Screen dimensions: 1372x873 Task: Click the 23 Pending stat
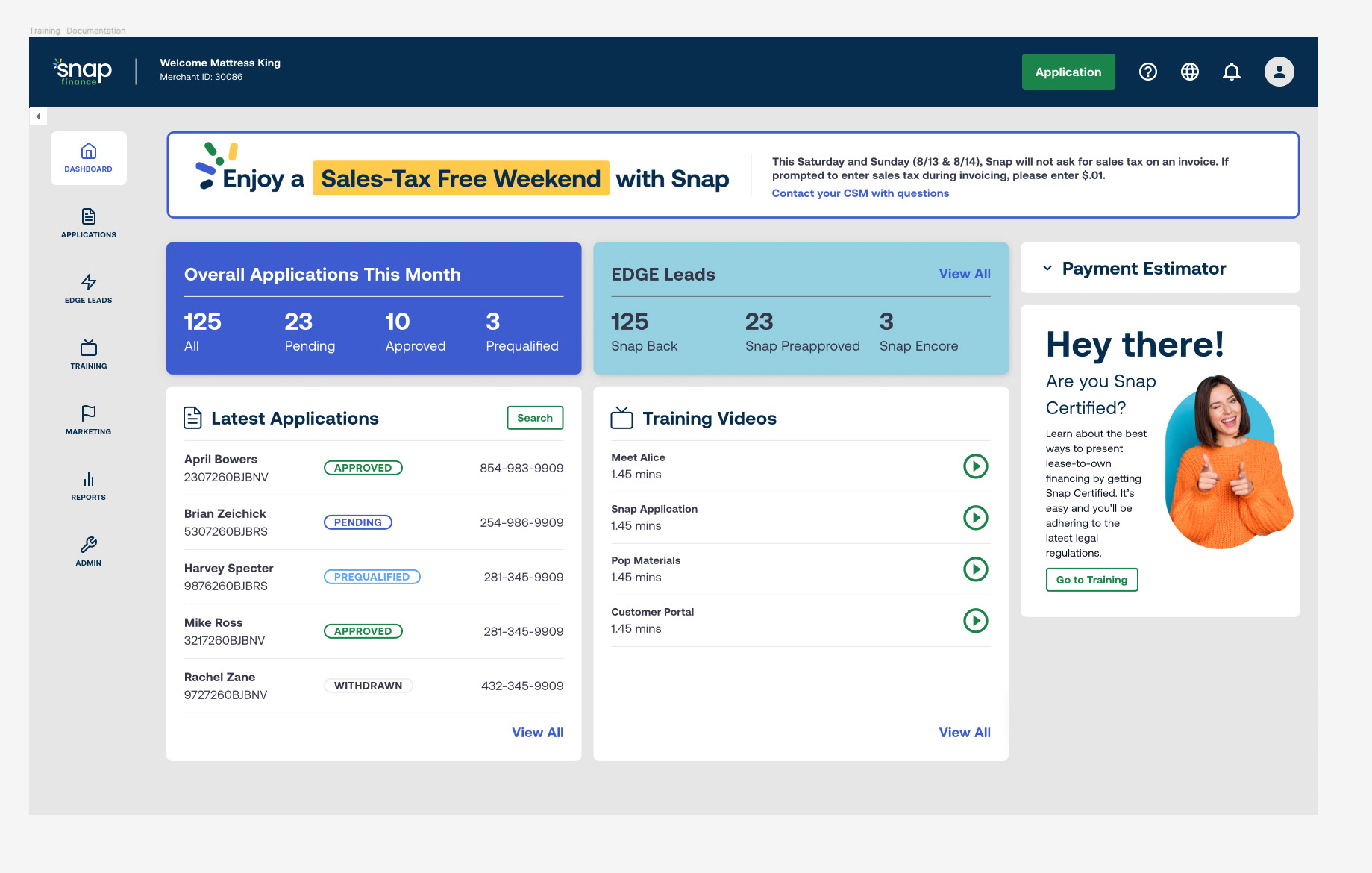[x=310, y=331]
